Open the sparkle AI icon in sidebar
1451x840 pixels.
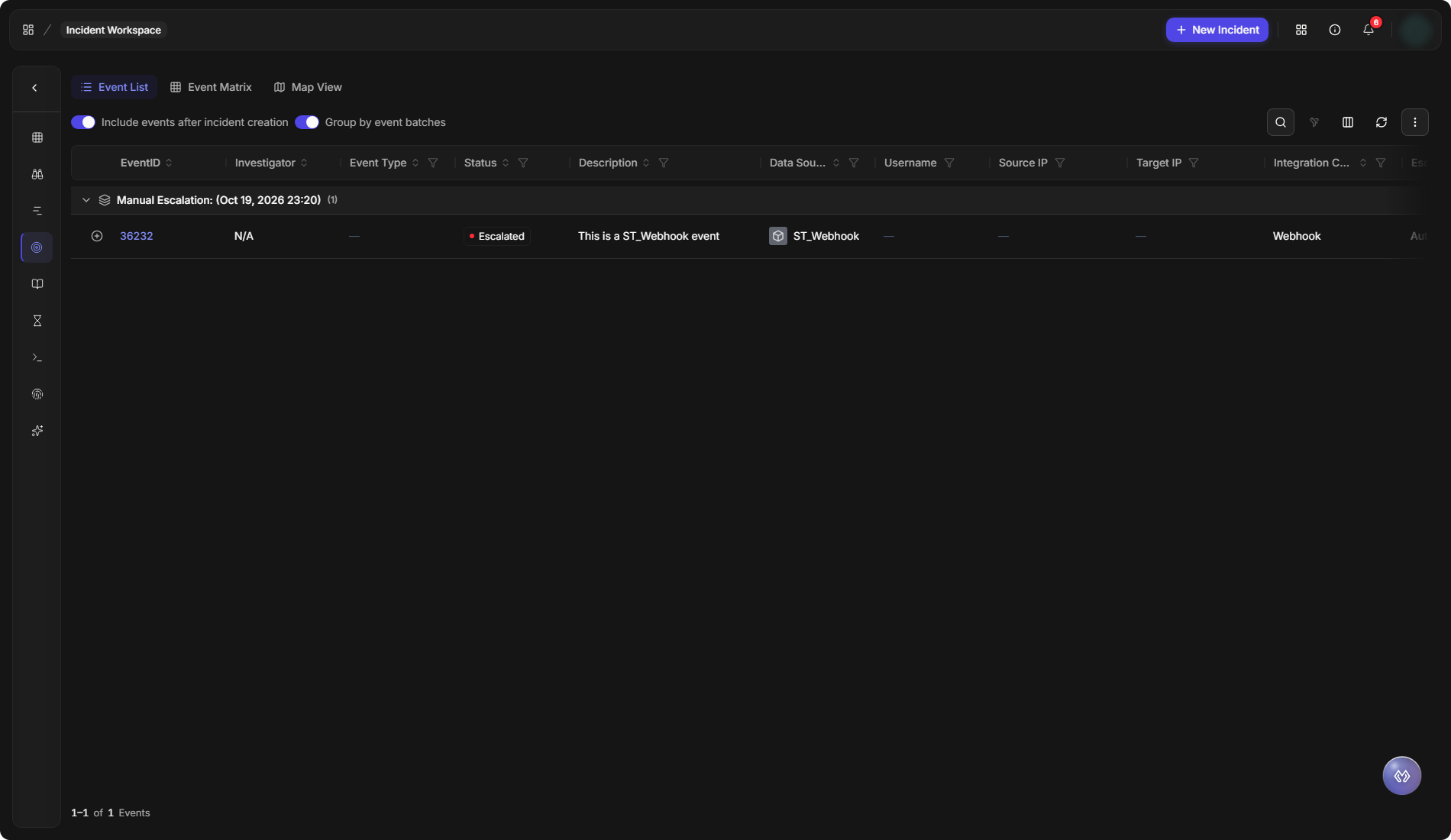[37, 431]
